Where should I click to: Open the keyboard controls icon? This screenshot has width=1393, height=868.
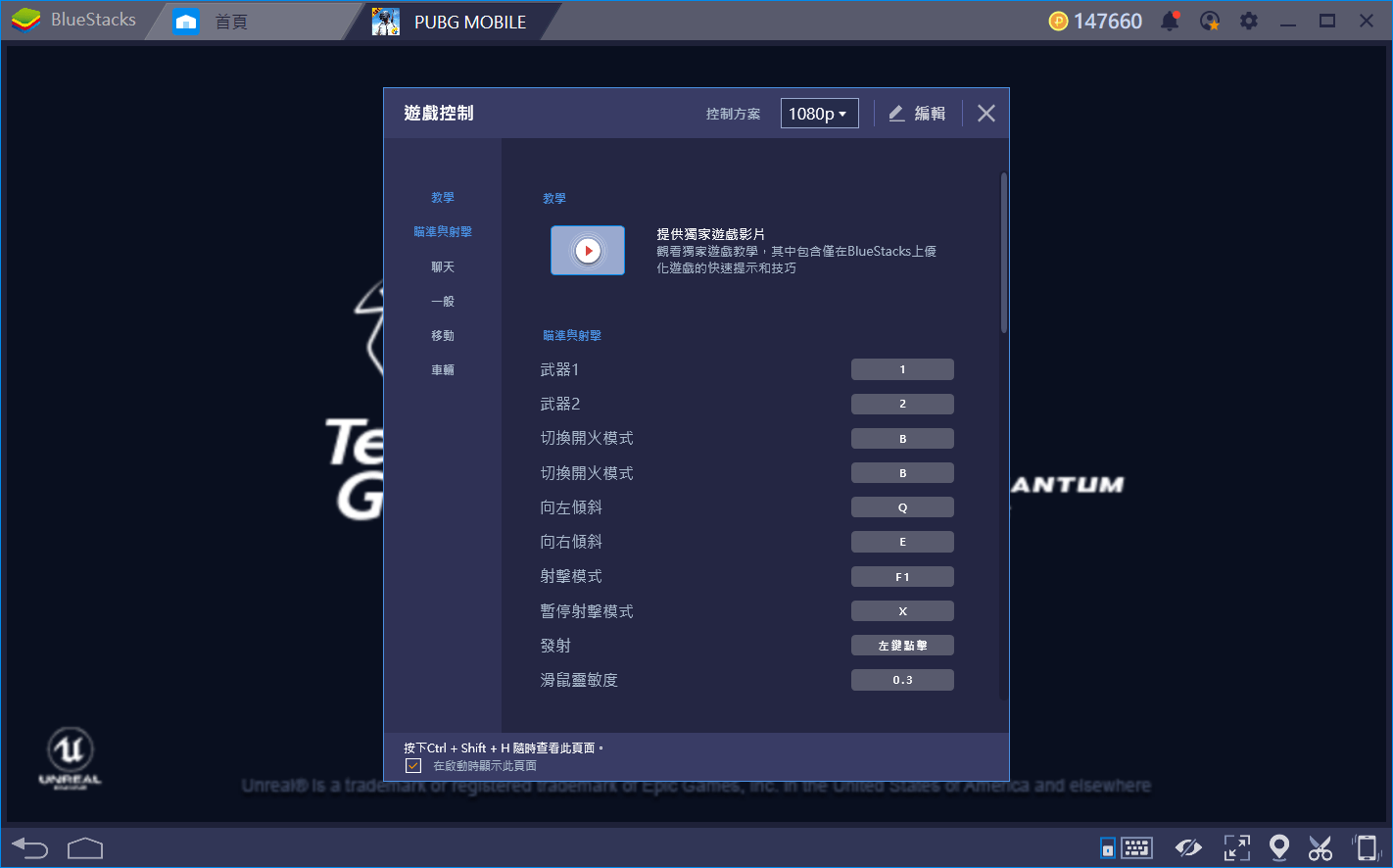[1136, 847]
